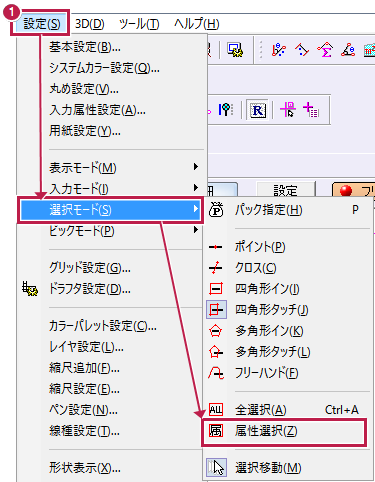Image resolution: width=375 pixels, height=482 pixels.
Task: Click the red diamond shape toolbar icon
Action: pyautogui.click(x=302, y=50)
